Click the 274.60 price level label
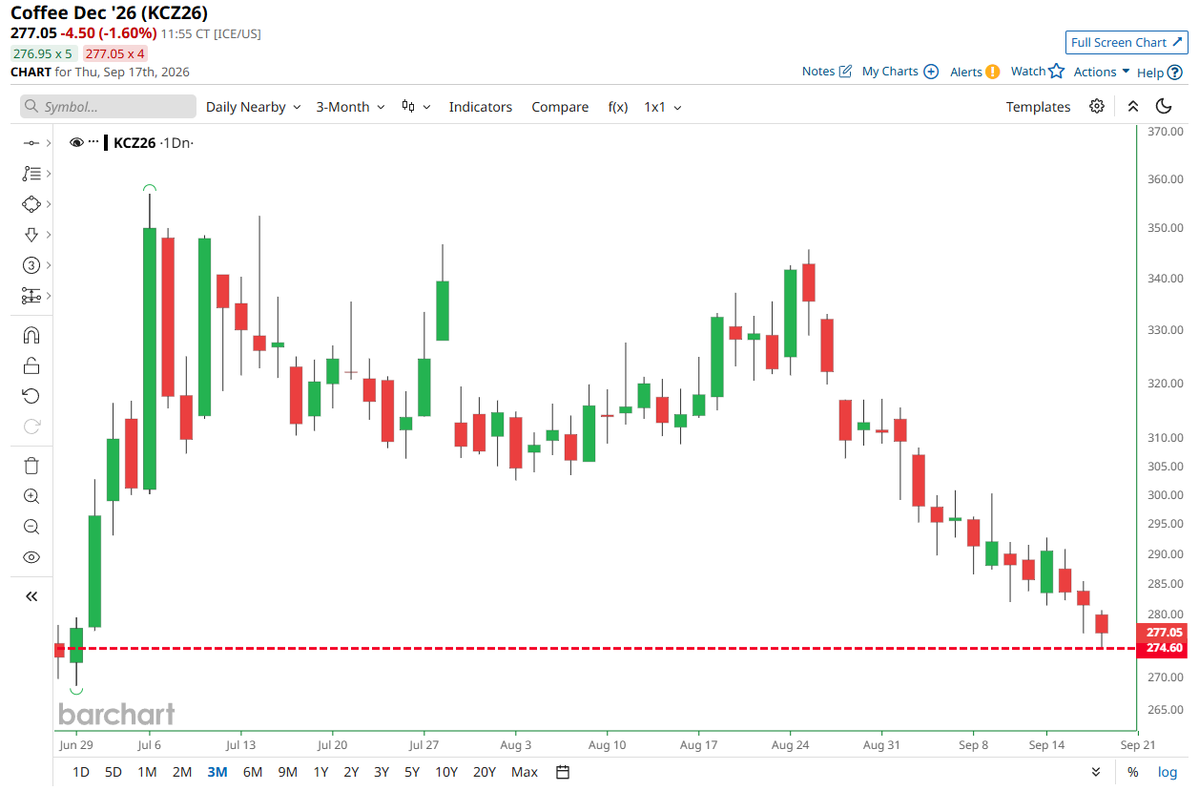This screenshot has height=791, width=1199. point(1164,648)
